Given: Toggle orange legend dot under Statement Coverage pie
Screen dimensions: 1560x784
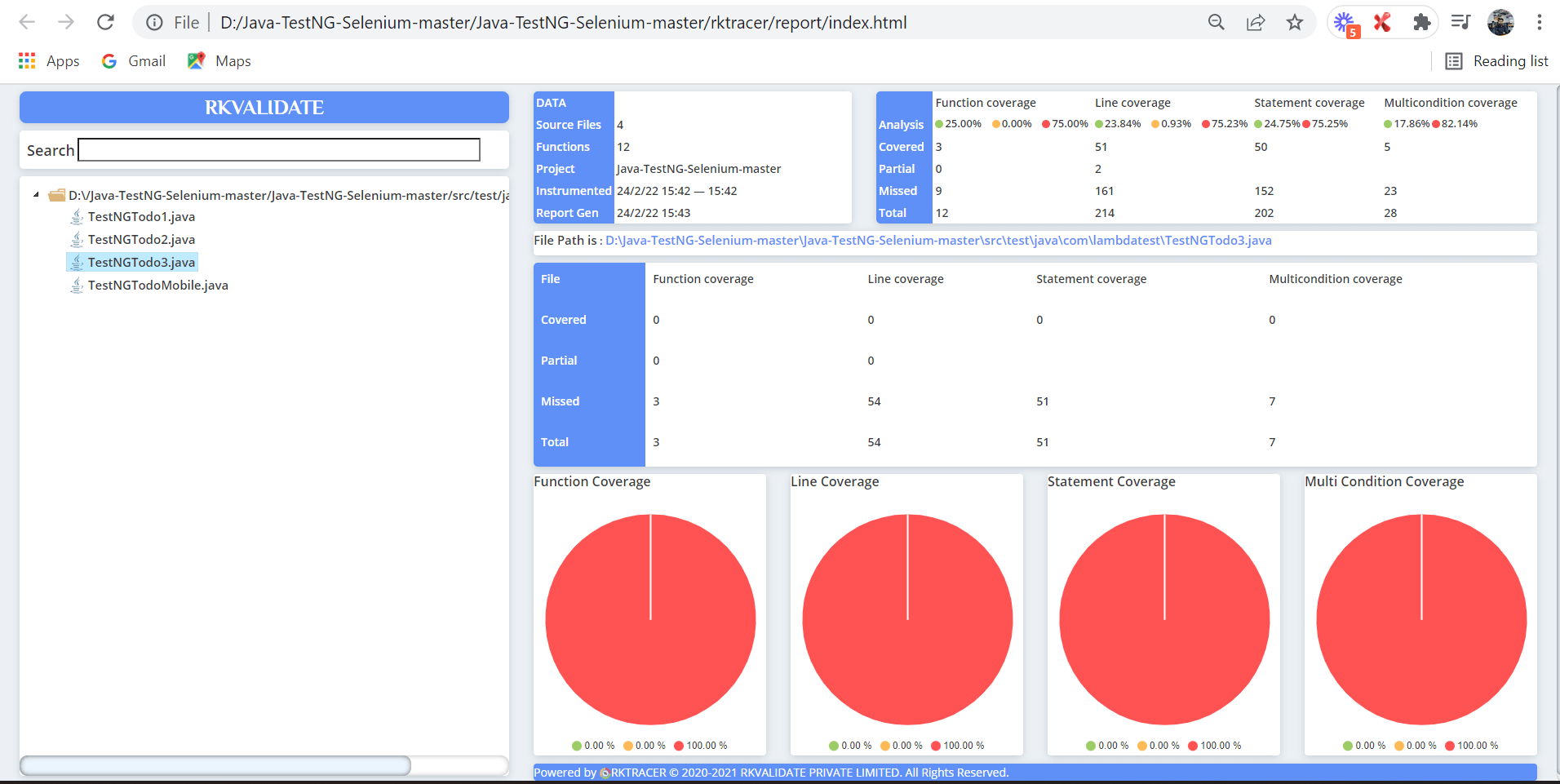Looking at the screenshot, I should click(1142, 746).
